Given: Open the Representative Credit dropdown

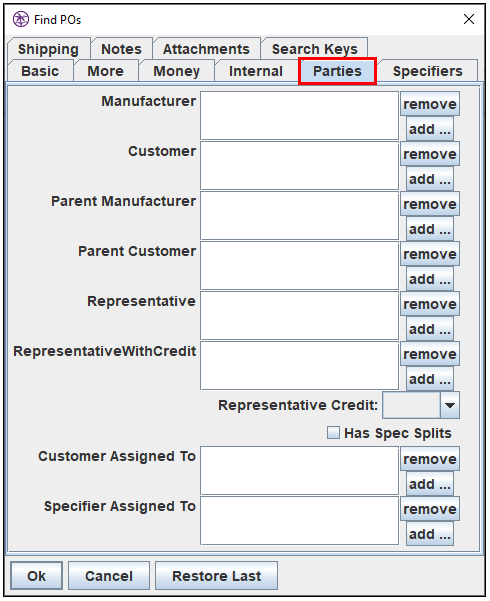Looking at the screenshot, I should 450,405.
